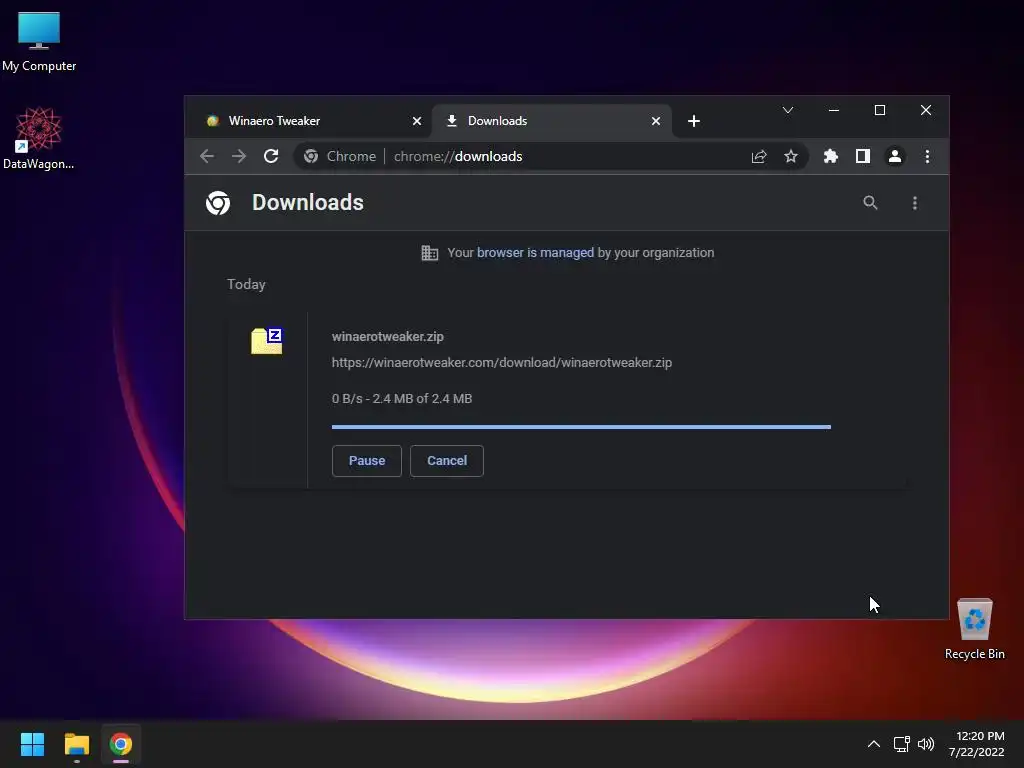Switch to the Winaero Tweaker tab
Image resolution: width=1024 pixels, height=768 pixels.
pos(313,121)
